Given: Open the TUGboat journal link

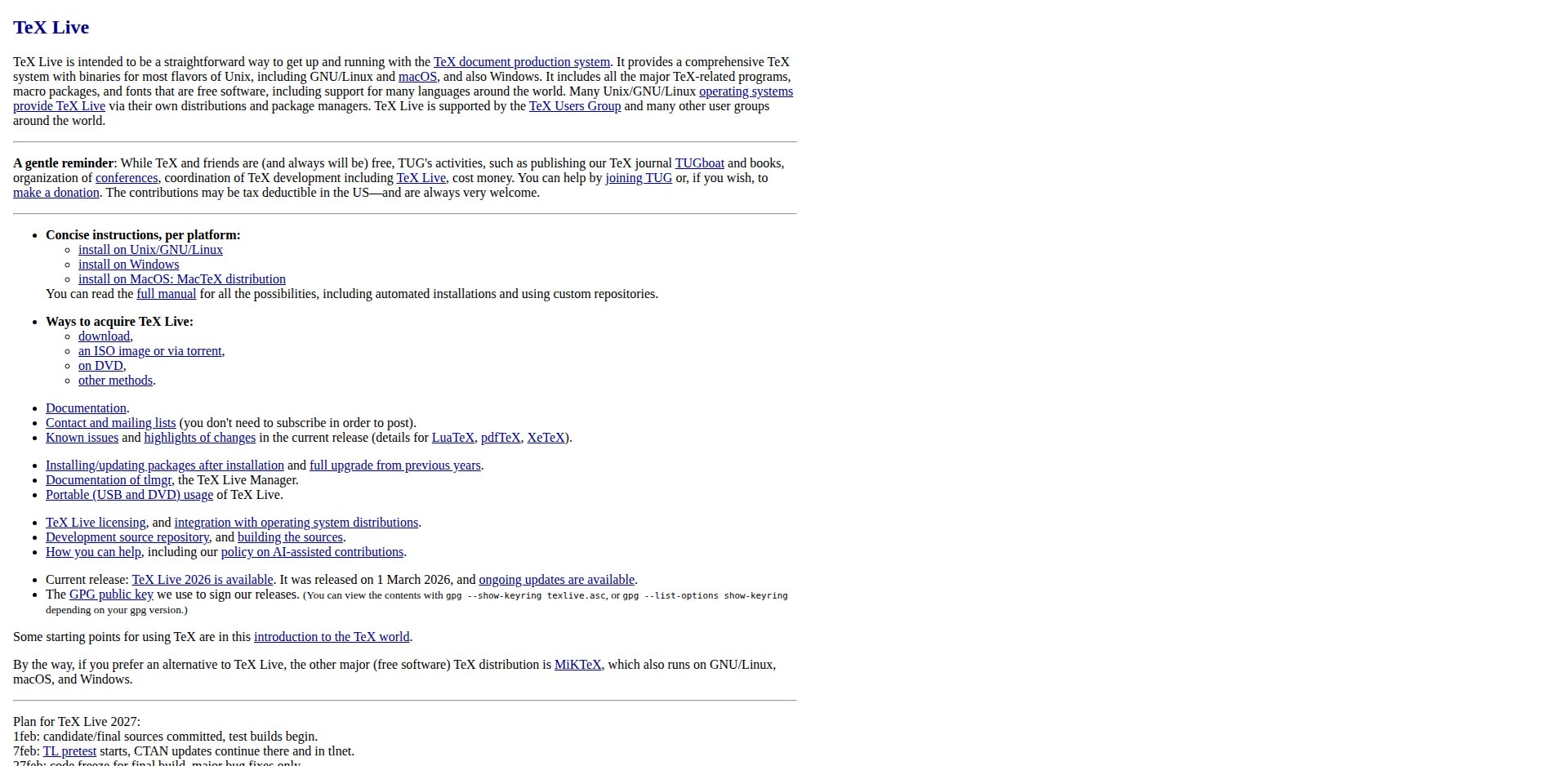Looking at the screenshot, I should point(699,163).
